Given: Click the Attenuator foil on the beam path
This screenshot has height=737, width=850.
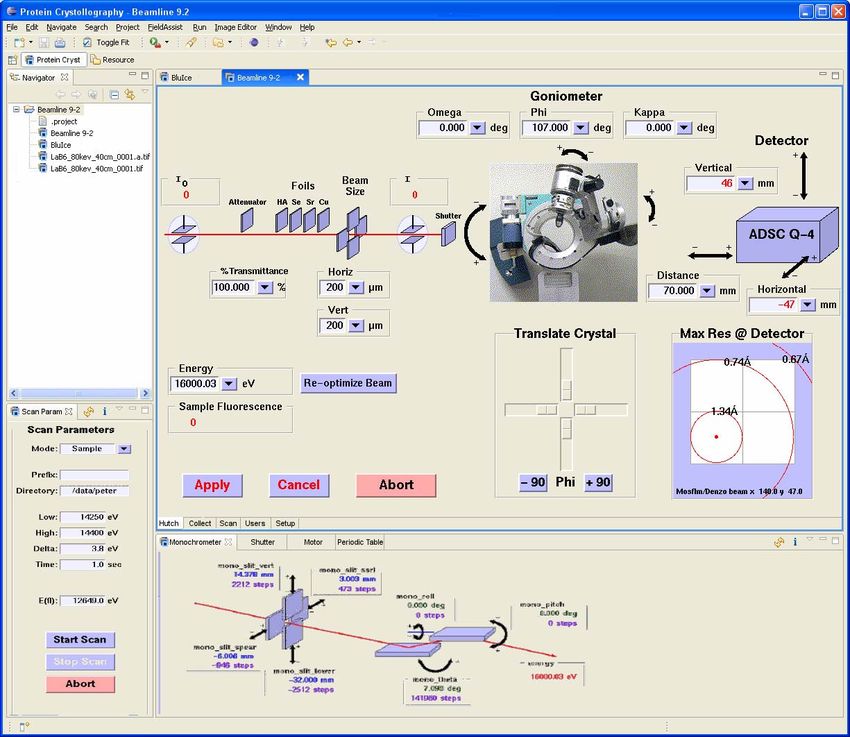Looking at the screenshot, I should (x=247, y=220).
